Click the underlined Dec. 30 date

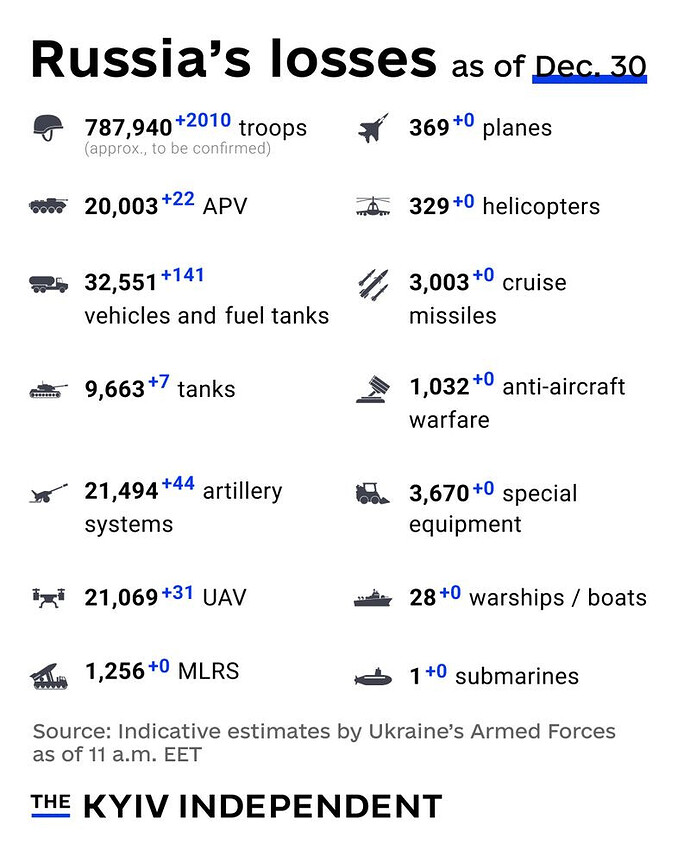[590, 68]
